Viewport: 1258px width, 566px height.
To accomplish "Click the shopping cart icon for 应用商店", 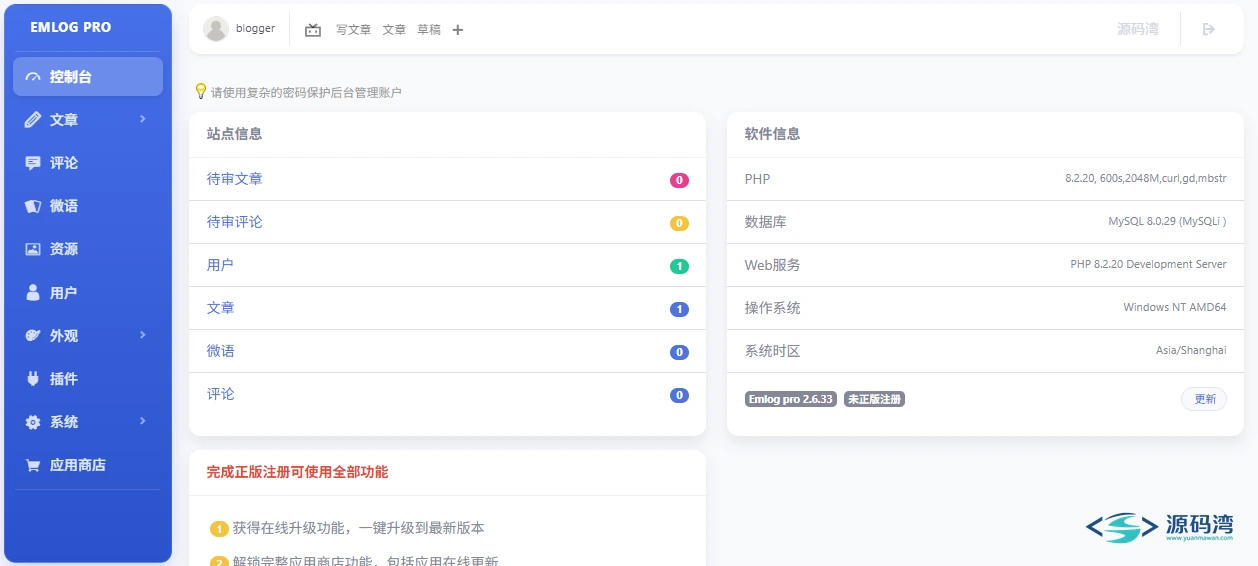I will pos(33,465).
